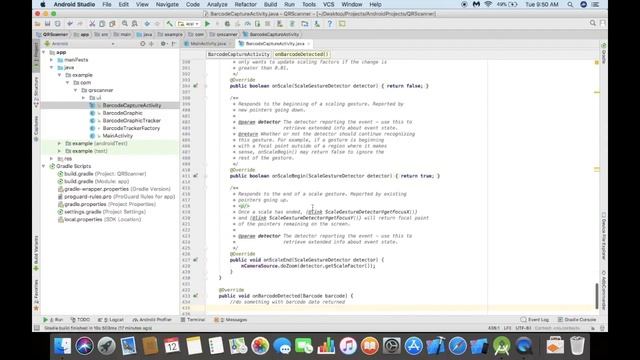Open the app run configuration dropdown
Viewport: 640px width, 360px height.
coord(188,24)
